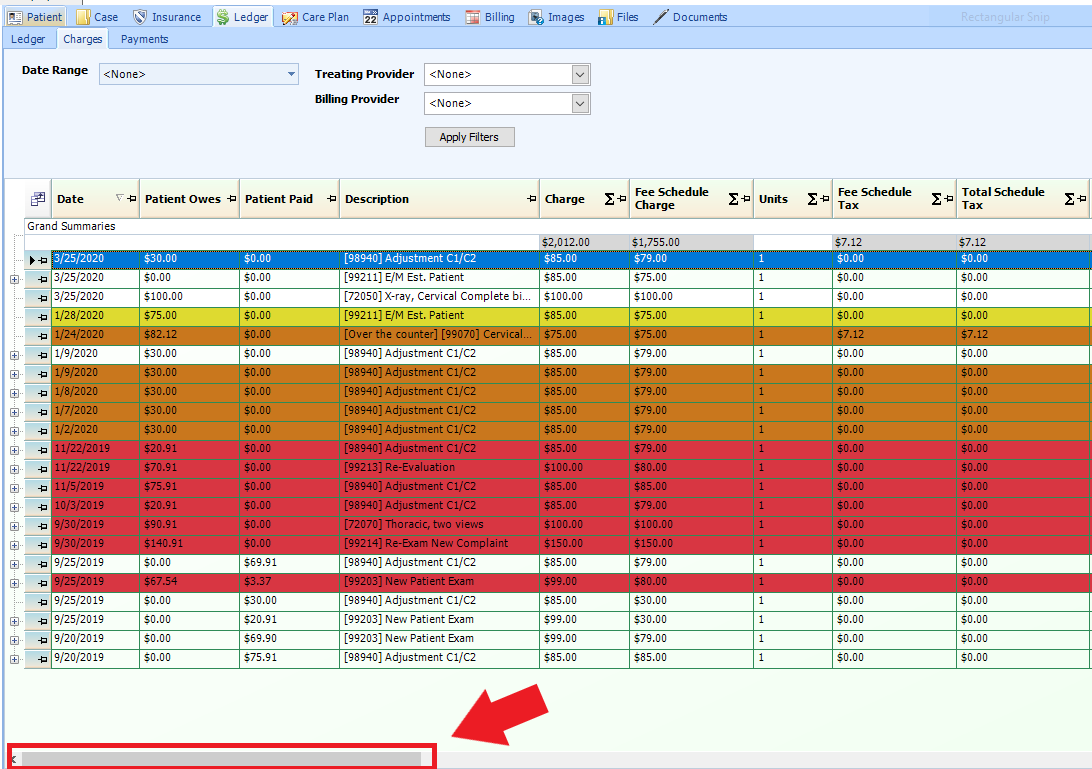The height and width of the screenshot is (769, 1092).
Task: Click the sort indicator on the Date column
Action: 119,199
